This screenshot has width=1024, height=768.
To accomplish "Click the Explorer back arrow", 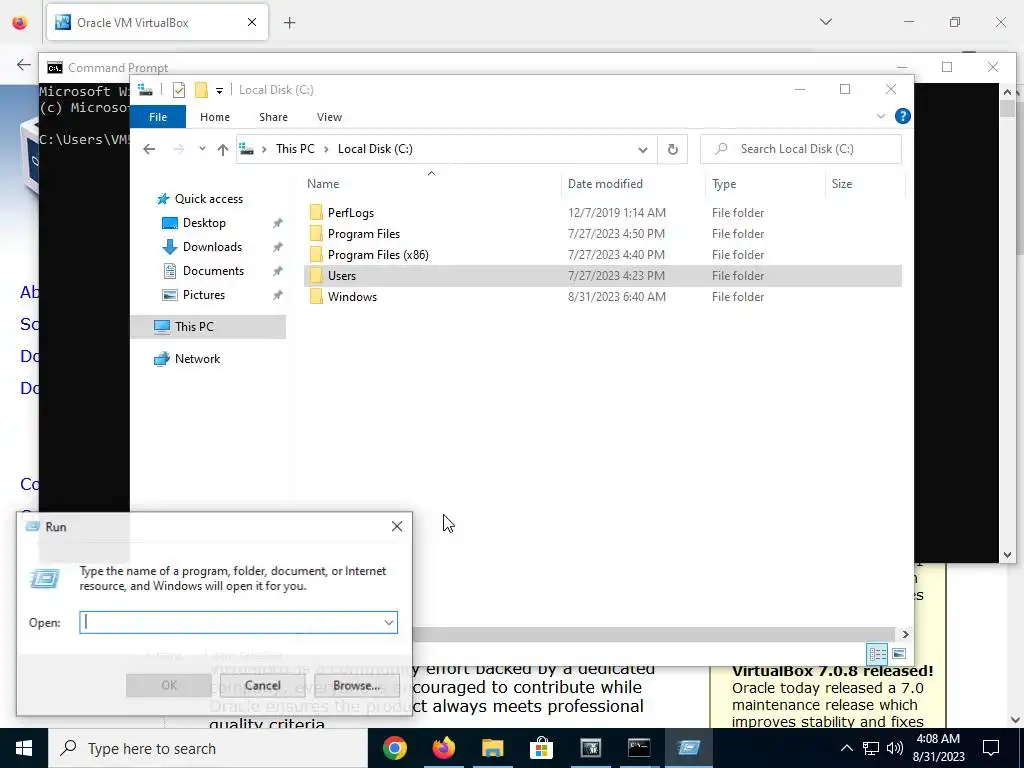I will tap(149, 149).
